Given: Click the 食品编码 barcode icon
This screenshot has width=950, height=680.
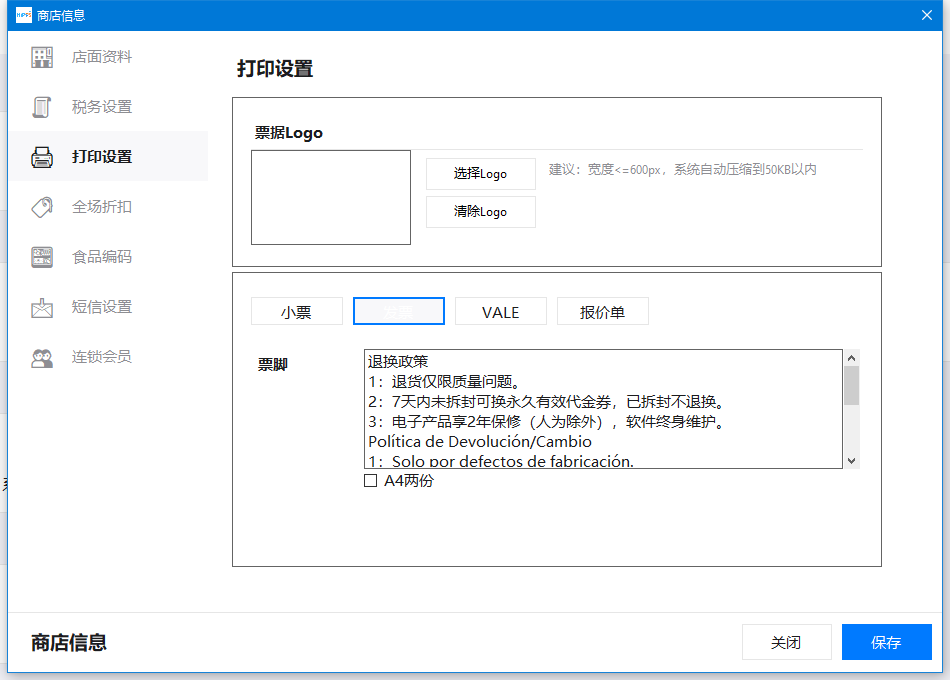Looking at the screenshot, I should (x=42, y=257).
